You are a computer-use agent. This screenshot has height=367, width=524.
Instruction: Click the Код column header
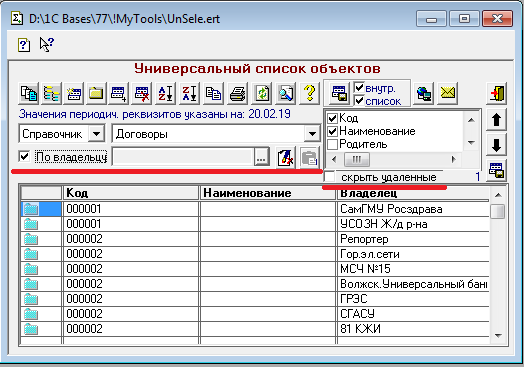click(x=131, y=193)
